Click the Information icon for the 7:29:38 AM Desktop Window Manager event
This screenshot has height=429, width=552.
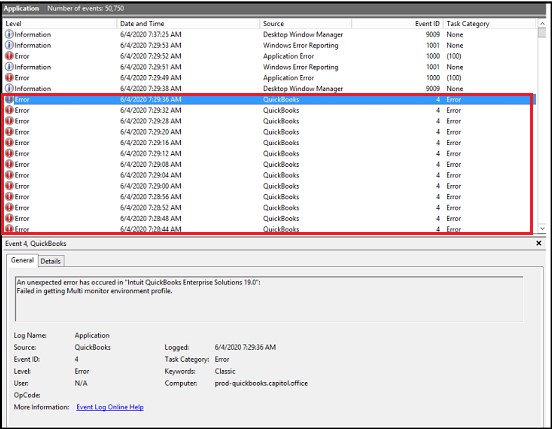pos(9,88)
